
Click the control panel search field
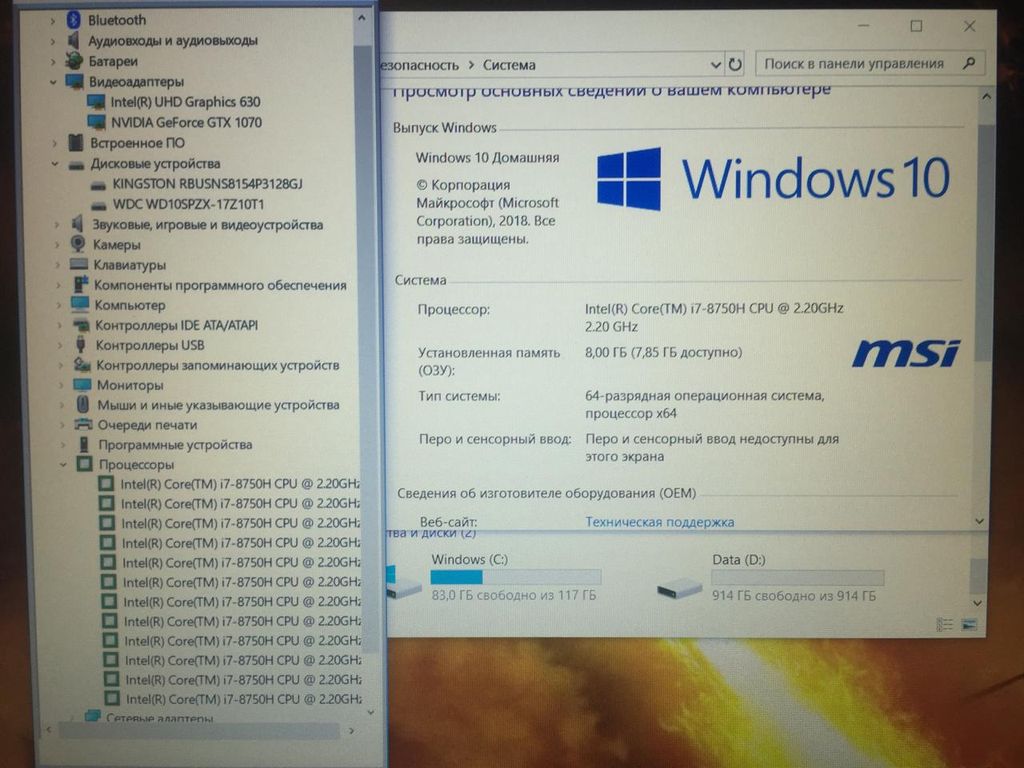pos(858,64)
